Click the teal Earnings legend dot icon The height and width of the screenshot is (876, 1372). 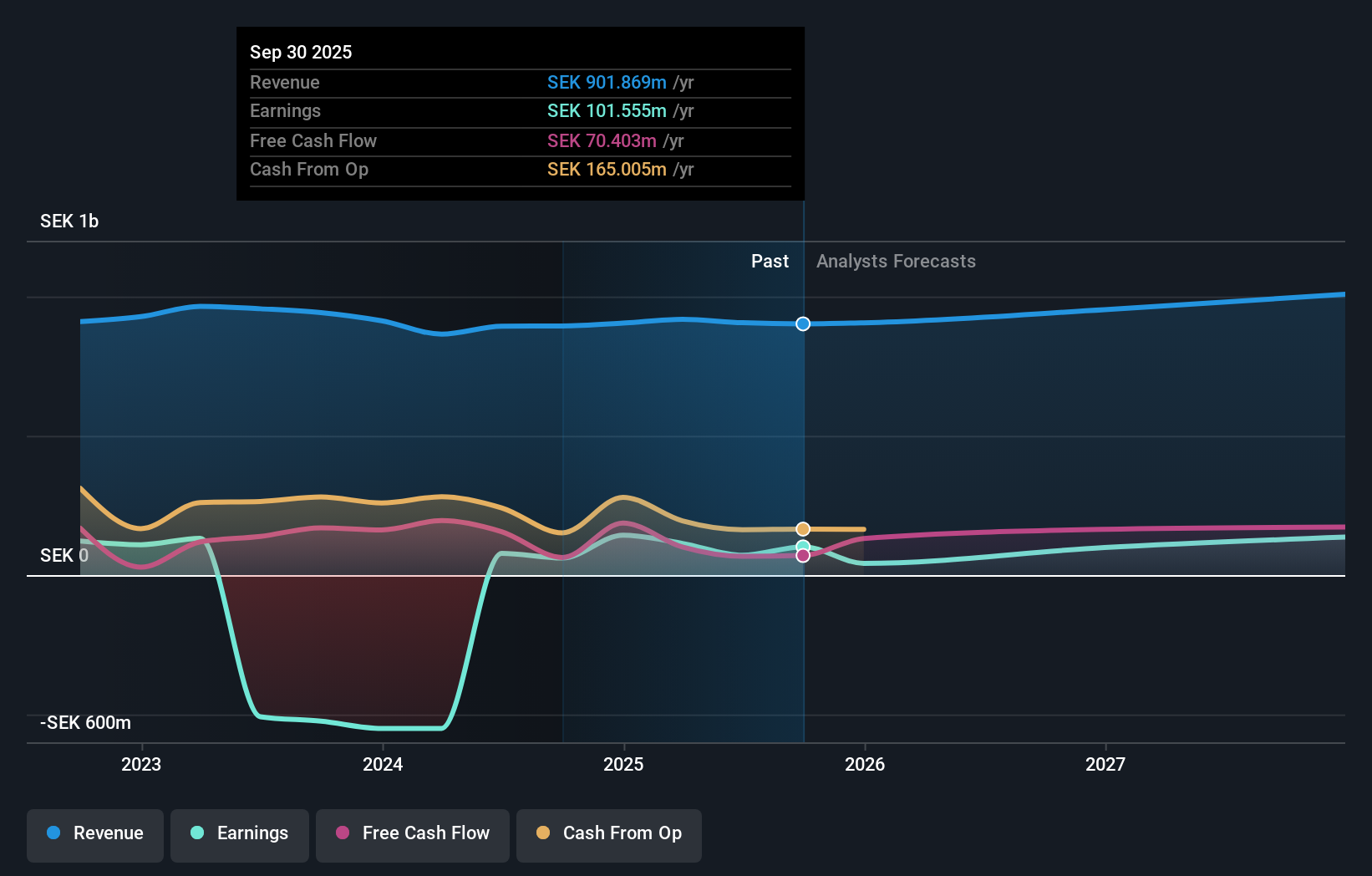[x=196, y=833]
